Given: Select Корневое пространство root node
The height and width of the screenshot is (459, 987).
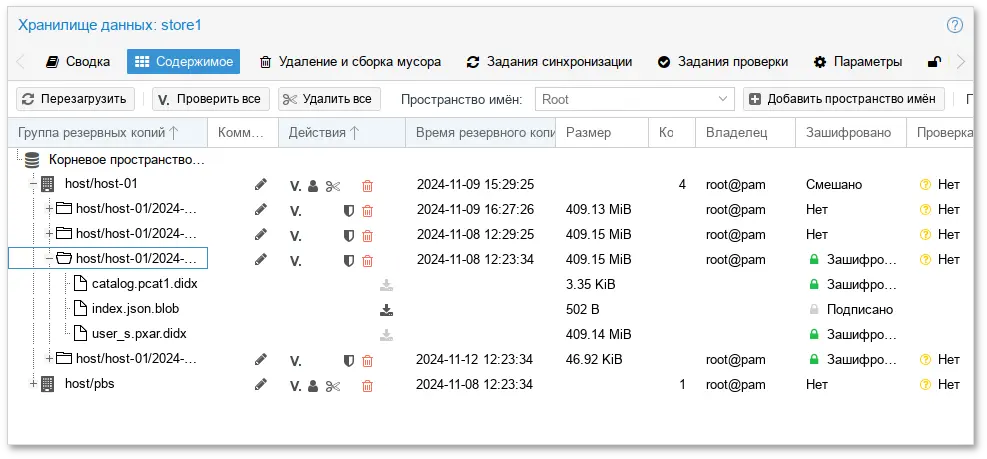Looking at the screenshot, I should point(127,160).
